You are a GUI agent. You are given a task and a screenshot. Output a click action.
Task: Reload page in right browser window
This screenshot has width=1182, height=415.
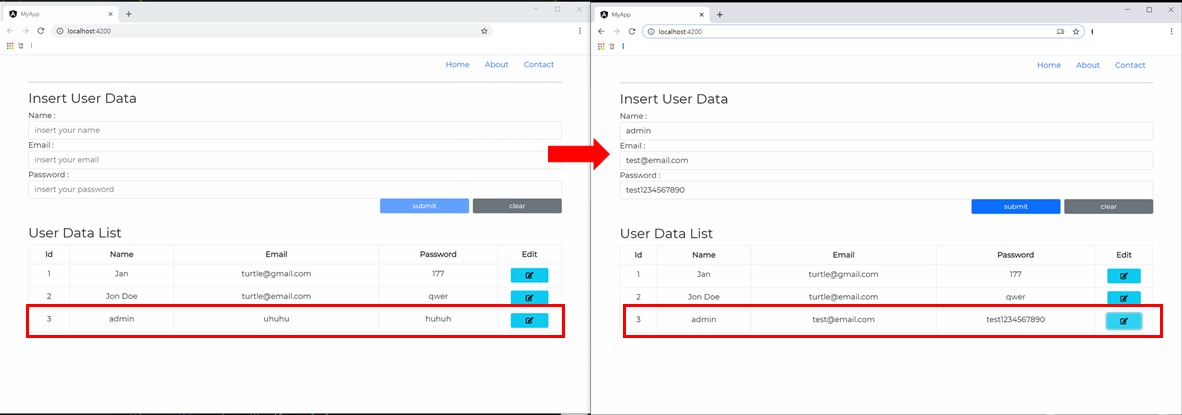[x=632, y=32]
